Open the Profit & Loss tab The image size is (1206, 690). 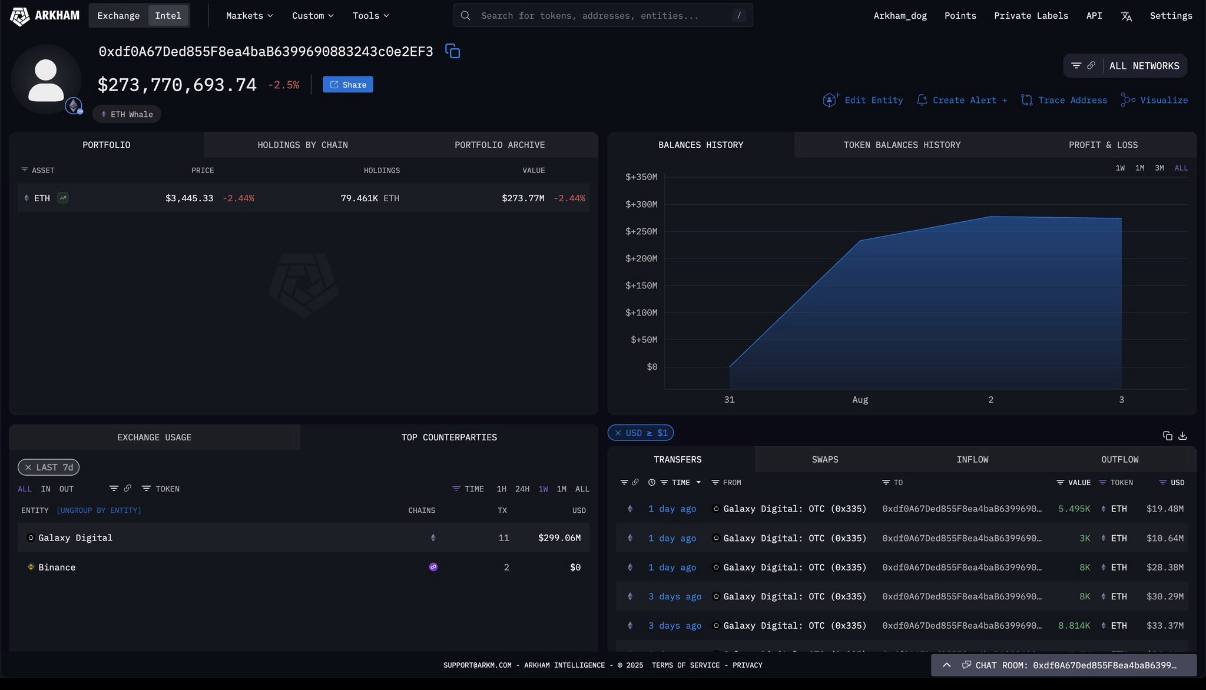[x=1102, y=145]
